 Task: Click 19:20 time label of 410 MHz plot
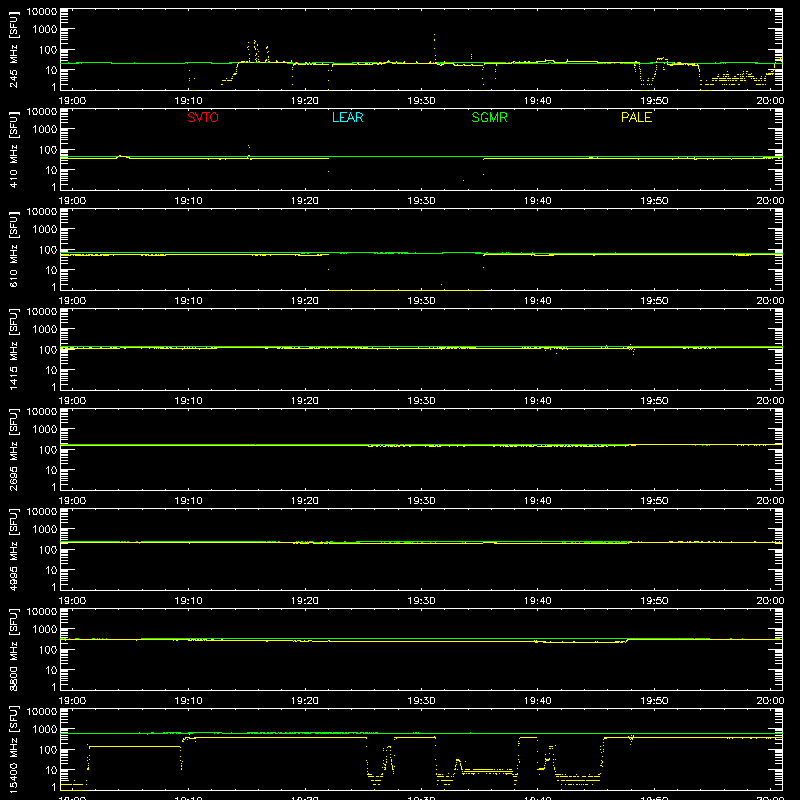point(305,201)
